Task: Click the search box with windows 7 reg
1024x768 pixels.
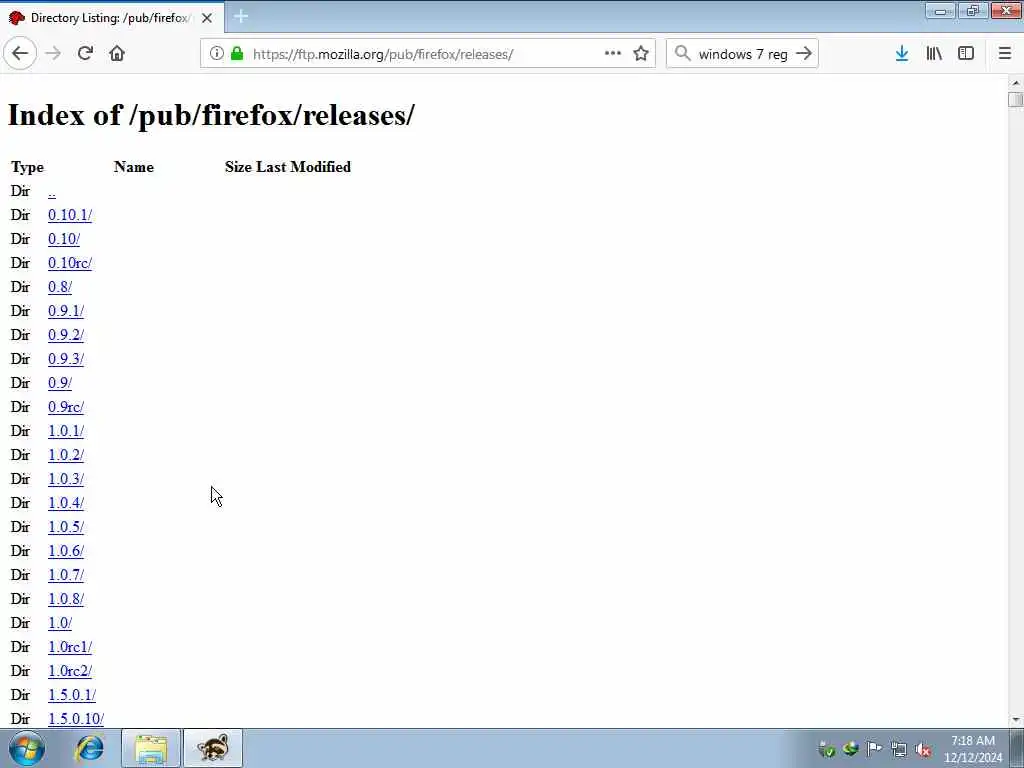Action: [x=742, y=54]
